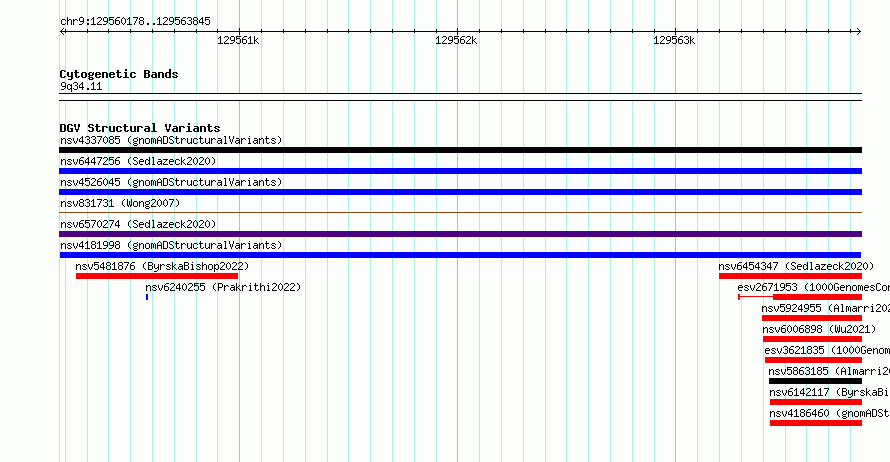890x462 pixels.
Task: Open the esv2671953 variant label
Action: point(813,287)
